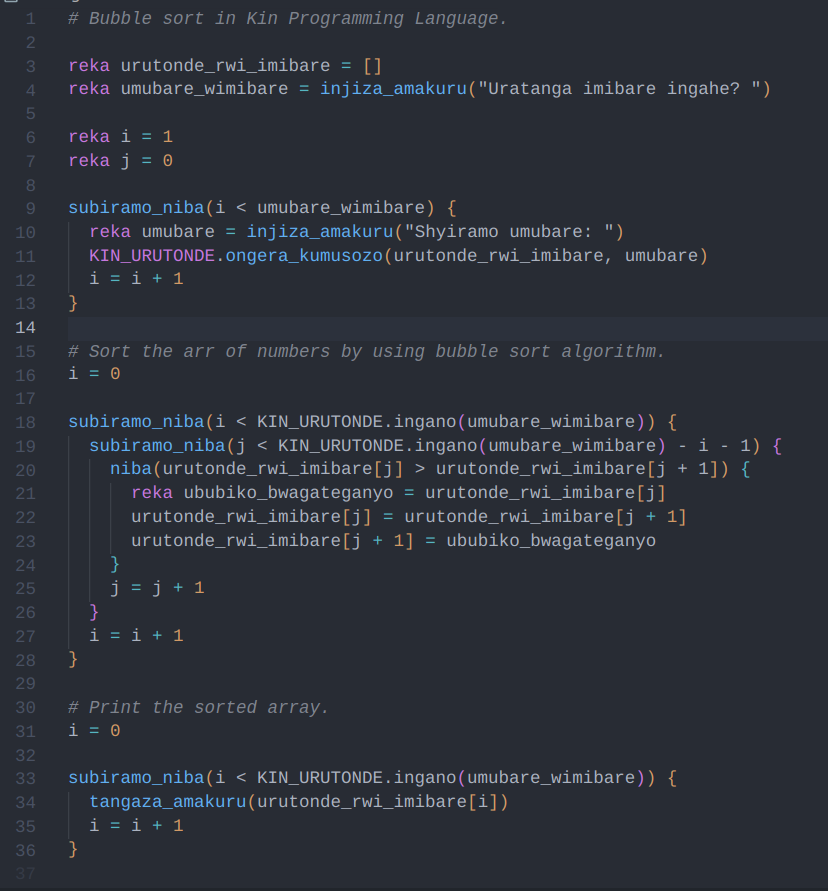The width and height of the screenshot is (828, 891).
Task: Click the teal closing brace on line 24
Action: (115, 564)
